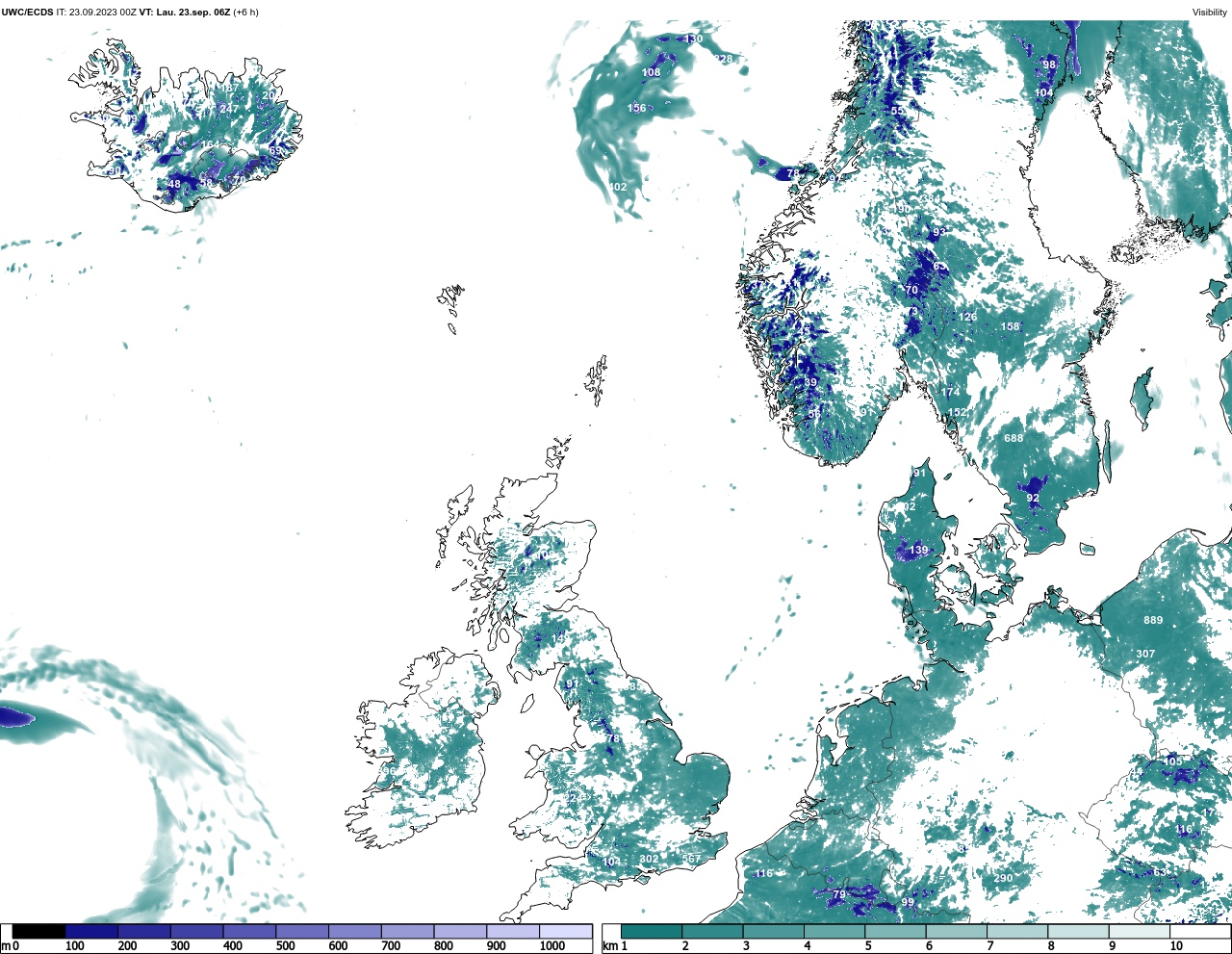Viewport: 1232px width, 954px height.
Task: Select the dark navy 100–200 m legend swatch
Action: [x=91, y=932]
